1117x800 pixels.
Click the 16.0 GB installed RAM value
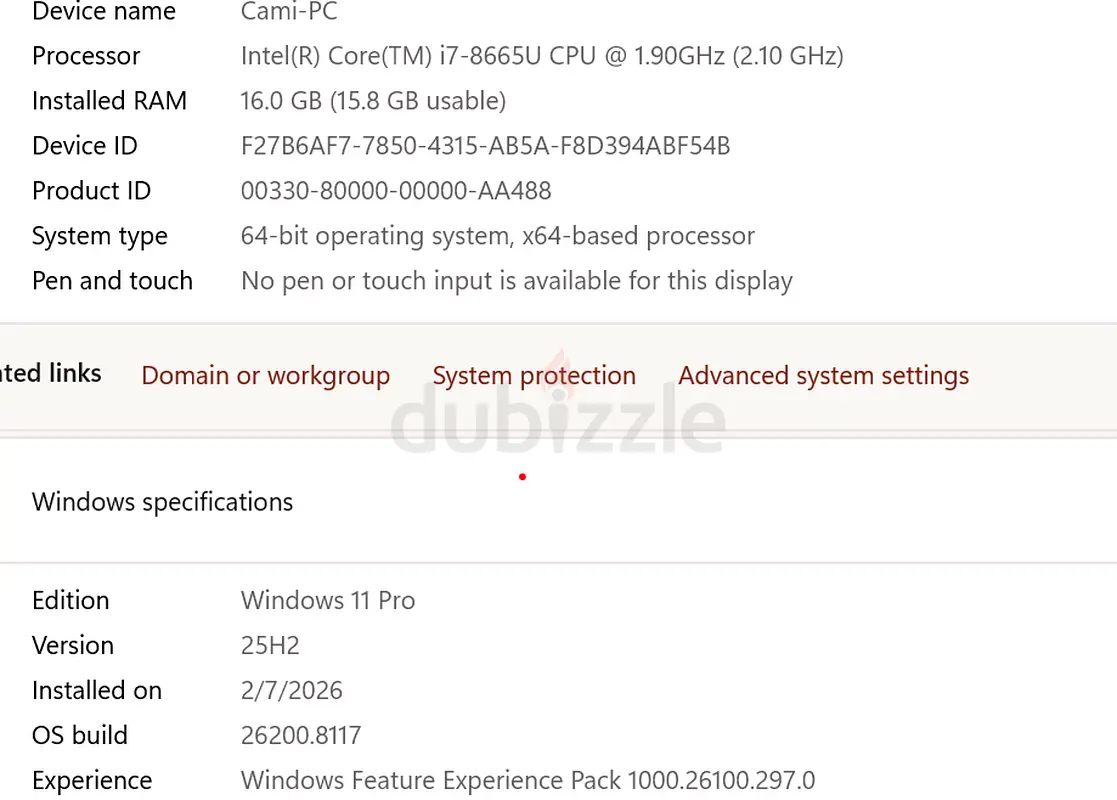373,101
